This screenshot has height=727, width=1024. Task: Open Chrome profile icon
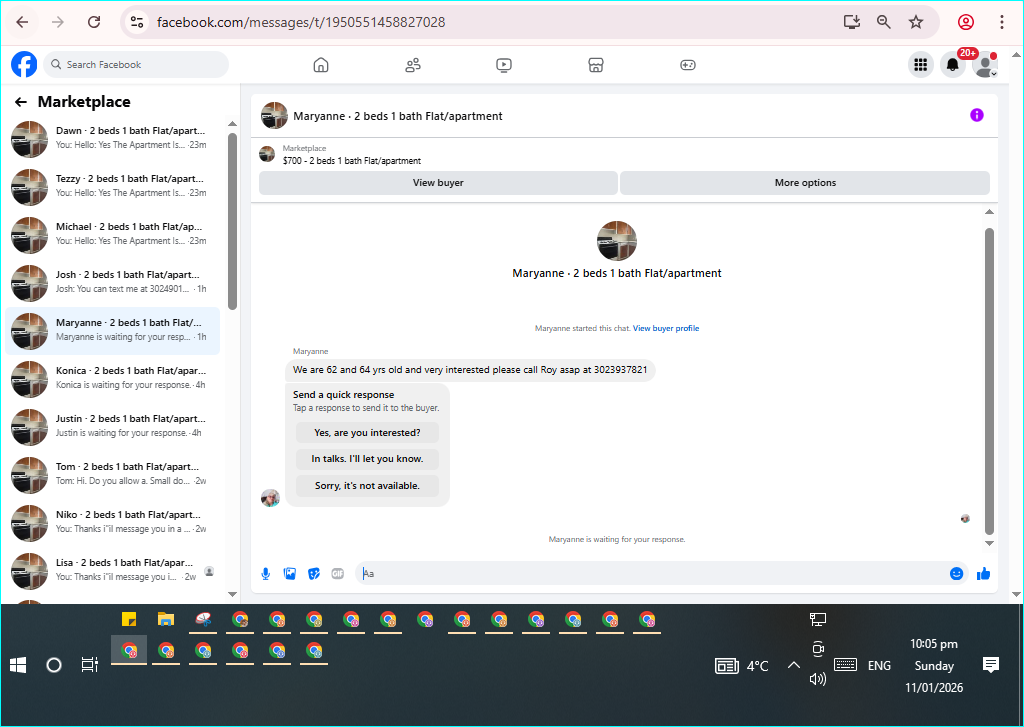point(966,22)
